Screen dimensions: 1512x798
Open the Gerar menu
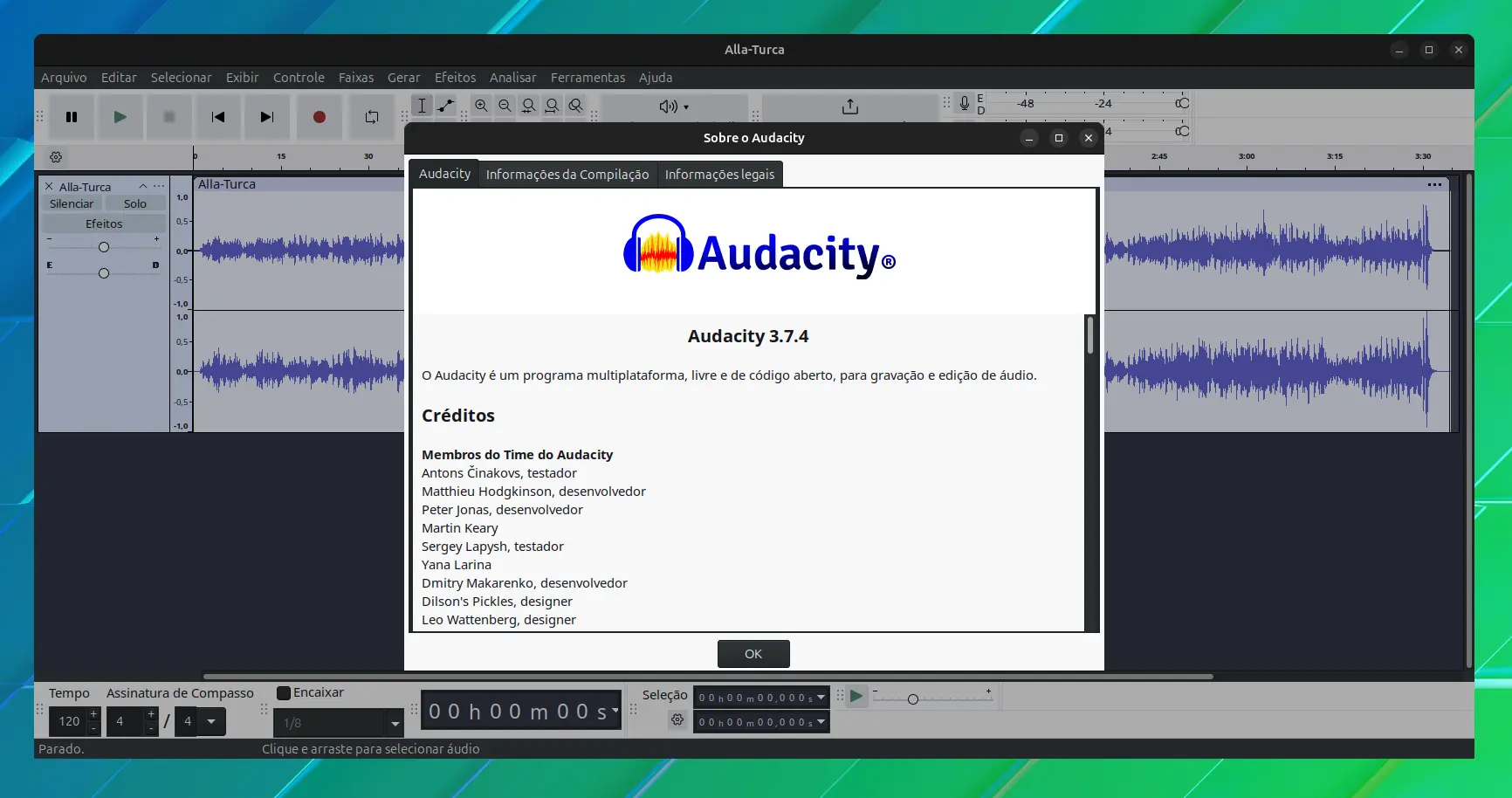point(403,78)
